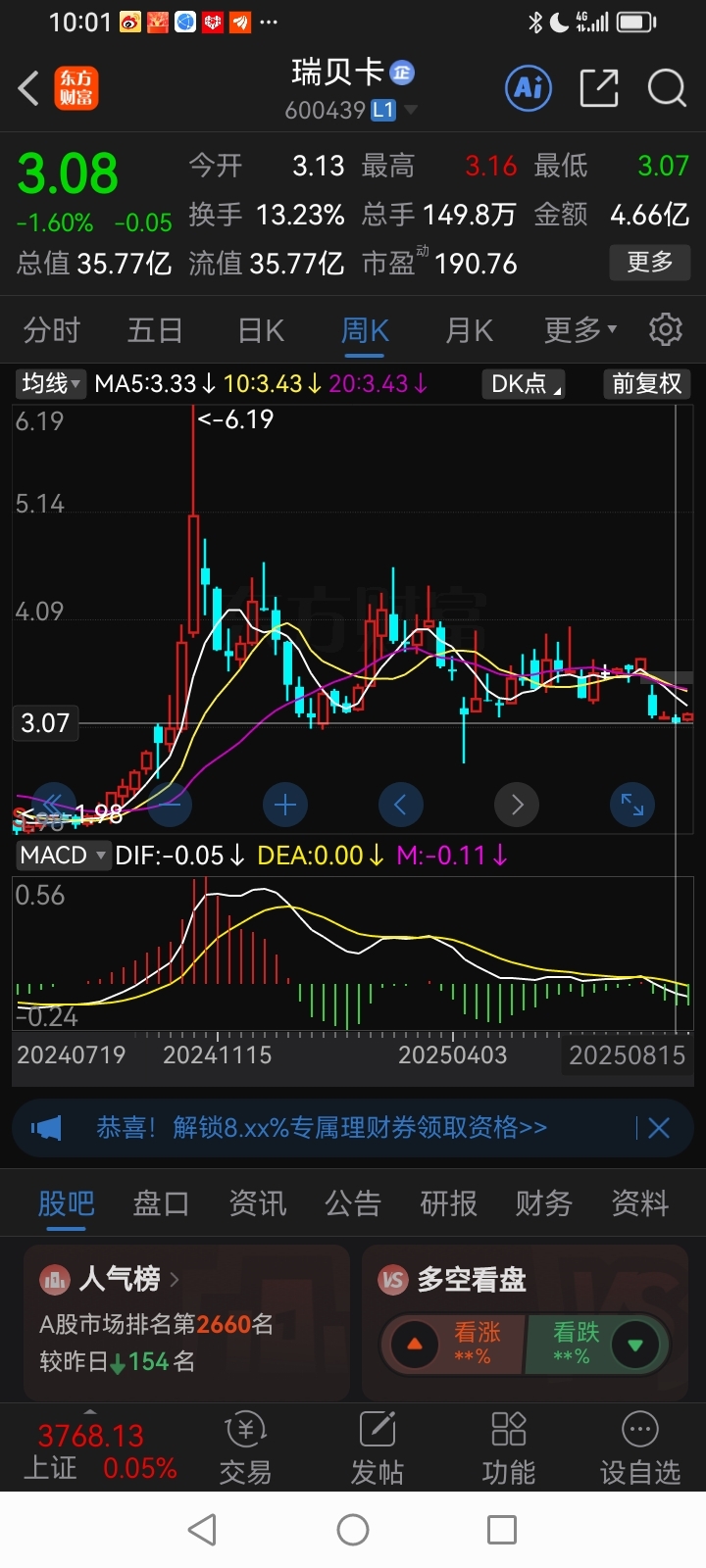Open the DK点 dropdown
Viewport: 706px width, 1568px height.
point(524,383)
